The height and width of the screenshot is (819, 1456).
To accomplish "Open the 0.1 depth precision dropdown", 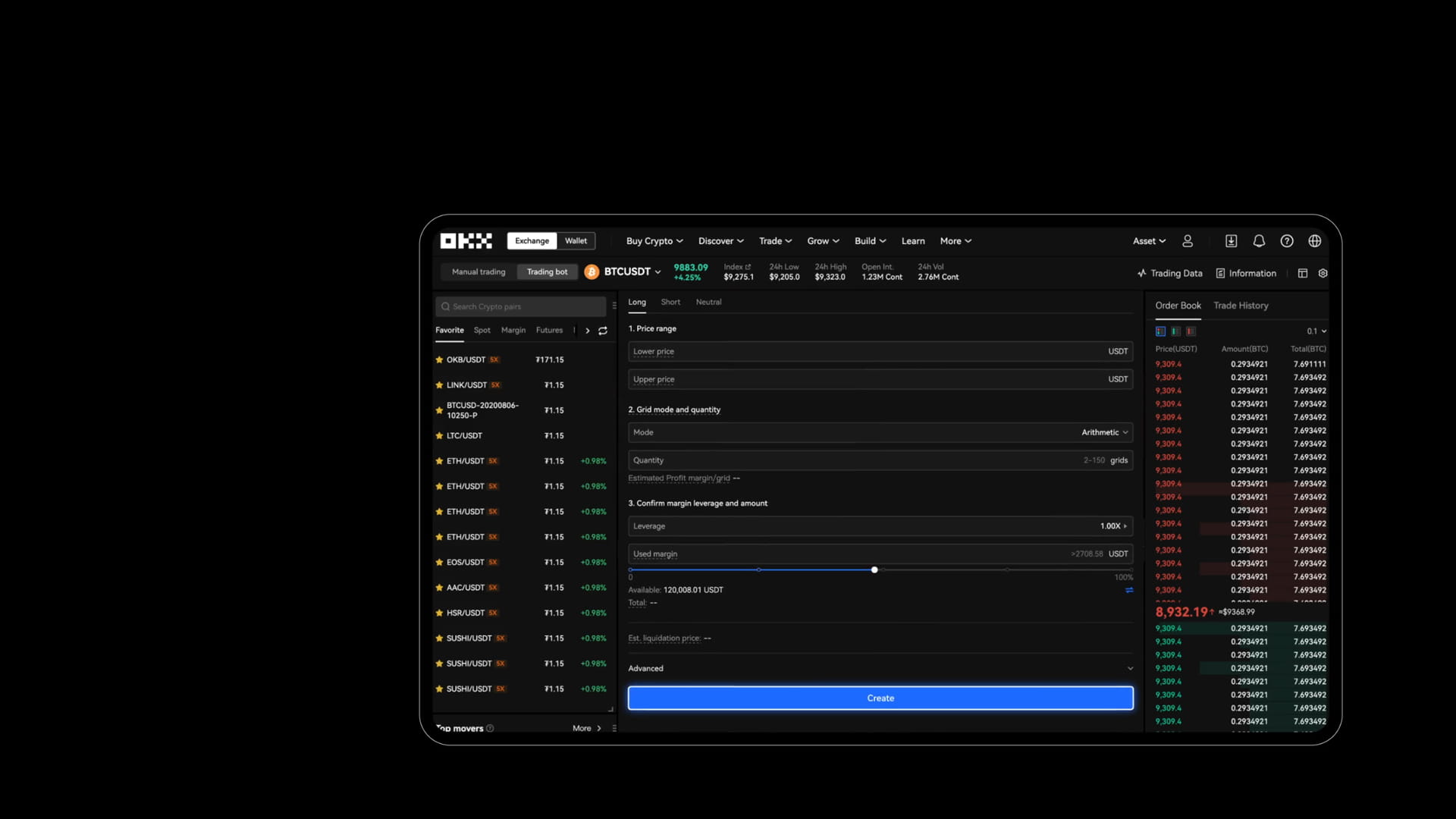I will point(1316,331).
